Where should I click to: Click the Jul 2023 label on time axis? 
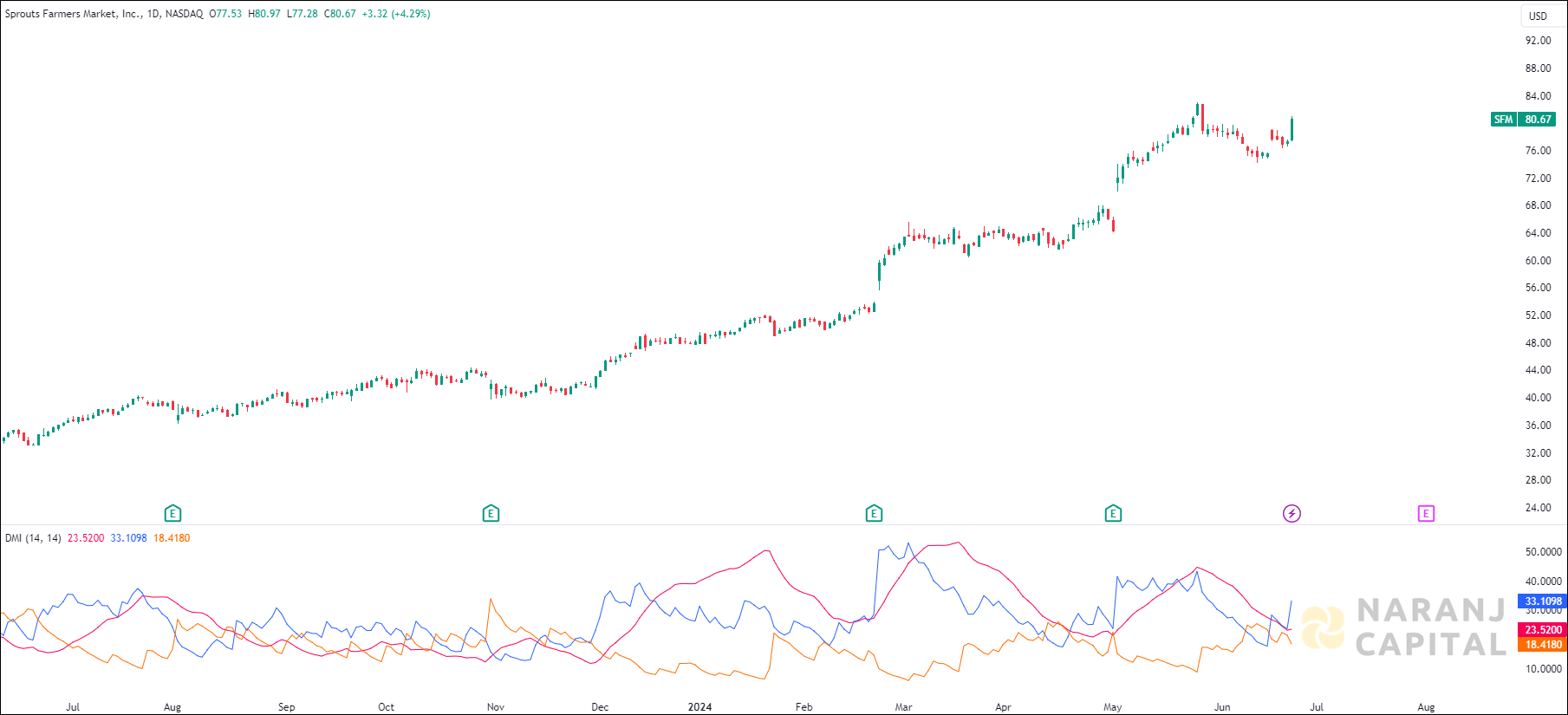(x=73, y=707)
